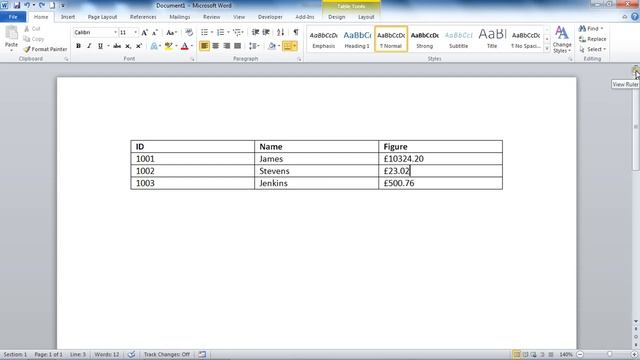
Task: Open the Word Help question mark icon
Action: tap(635, 17)
